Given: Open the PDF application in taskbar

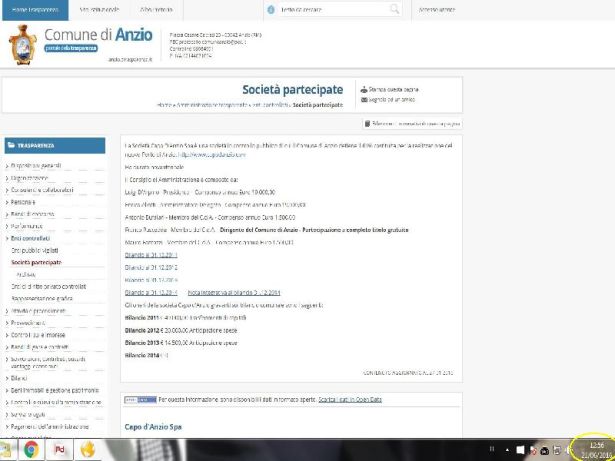Looking at the screenshot, I should 60,450.
